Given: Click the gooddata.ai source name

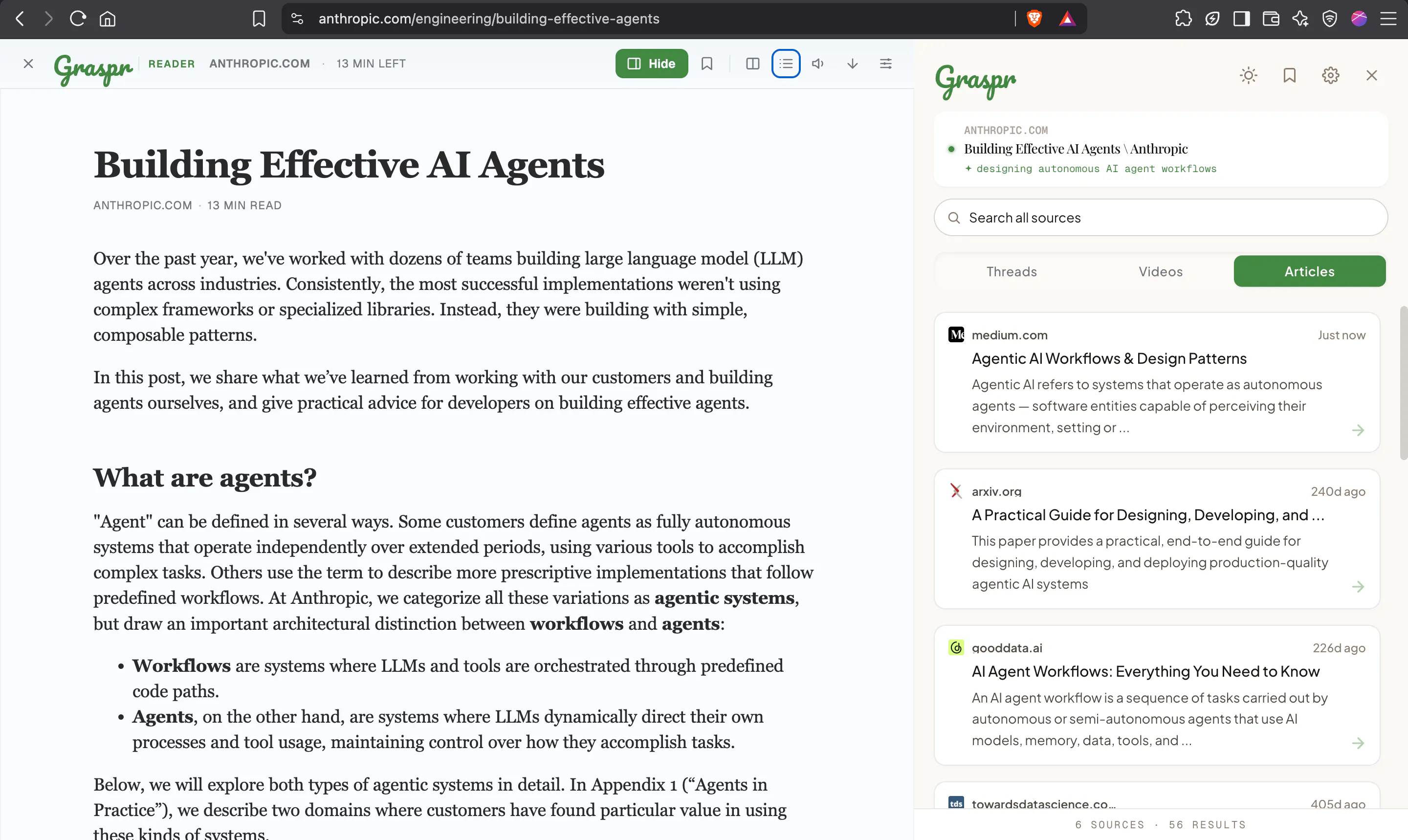Looking at the screenshot, I should tap(1007, 647).
